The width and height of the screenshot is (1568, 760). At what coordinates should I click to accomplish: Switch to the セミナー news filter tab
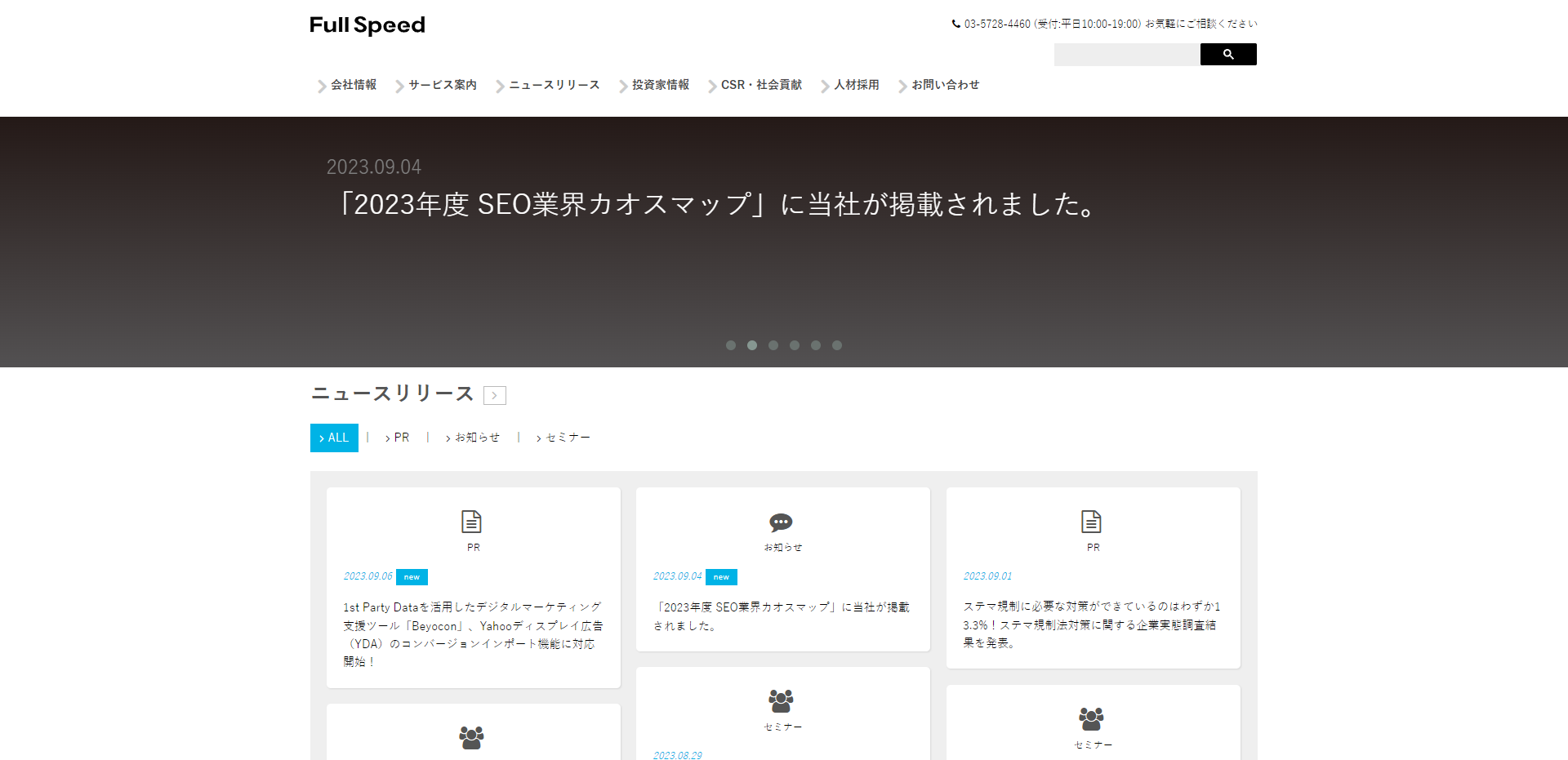pyautogui.click(x=567, y=438)
